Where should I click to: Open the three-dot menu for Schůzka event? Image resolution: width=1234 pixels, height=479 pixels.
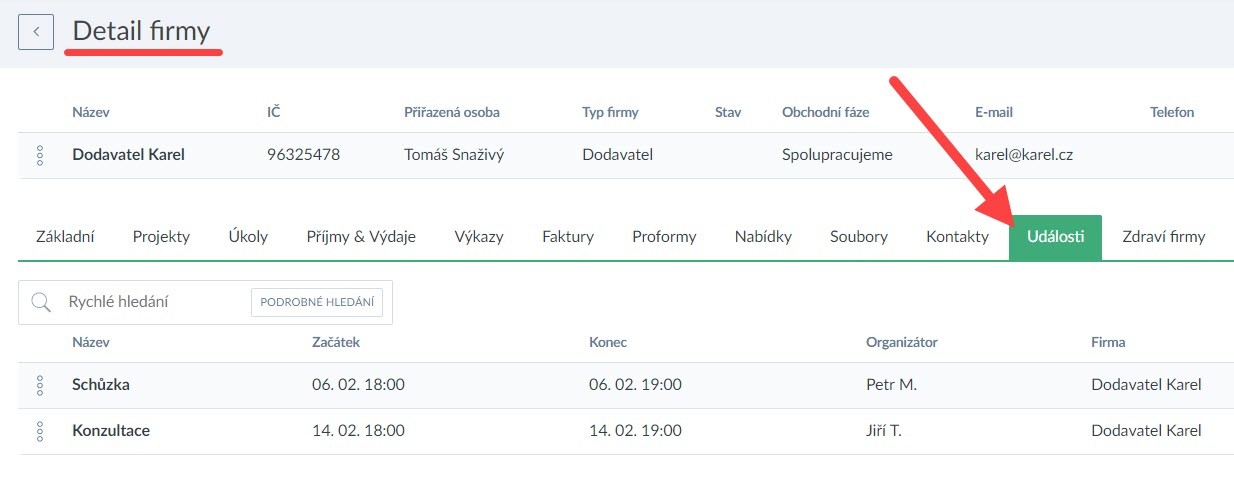point(40,385)
